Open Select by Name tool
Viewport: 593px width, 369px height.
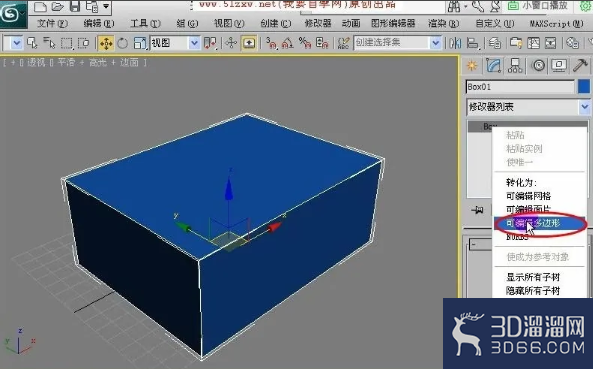pyautogui.click(x=49, y=43)
